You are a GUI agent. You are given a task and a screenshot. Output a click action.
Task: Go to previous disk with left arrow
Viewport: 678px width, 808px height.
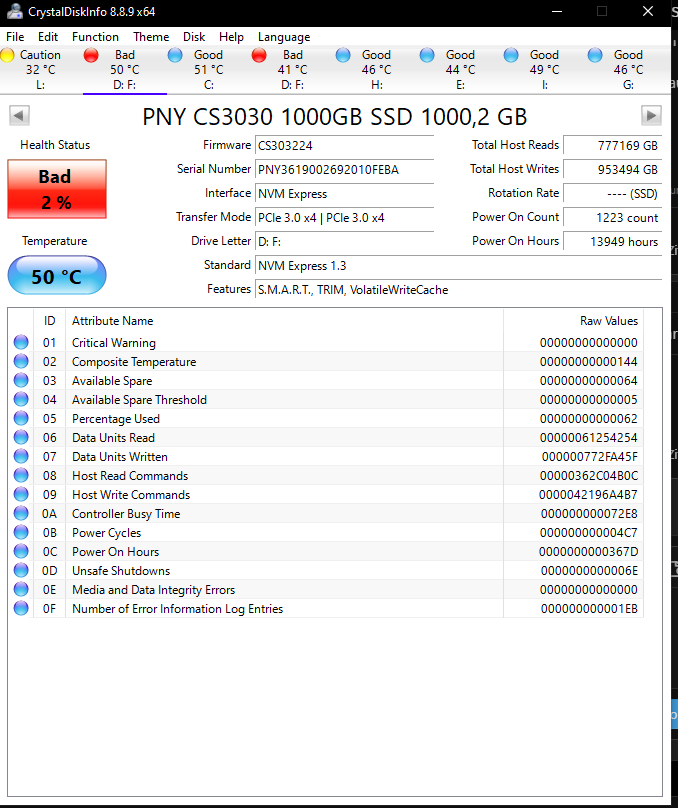tap(20, 115)
